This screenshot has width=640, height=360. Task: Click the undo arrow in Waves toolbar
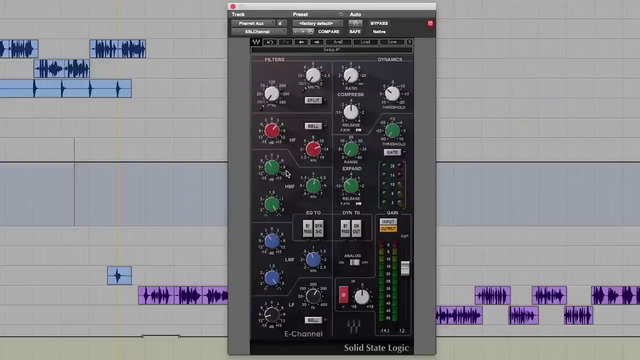pos(269,42)
